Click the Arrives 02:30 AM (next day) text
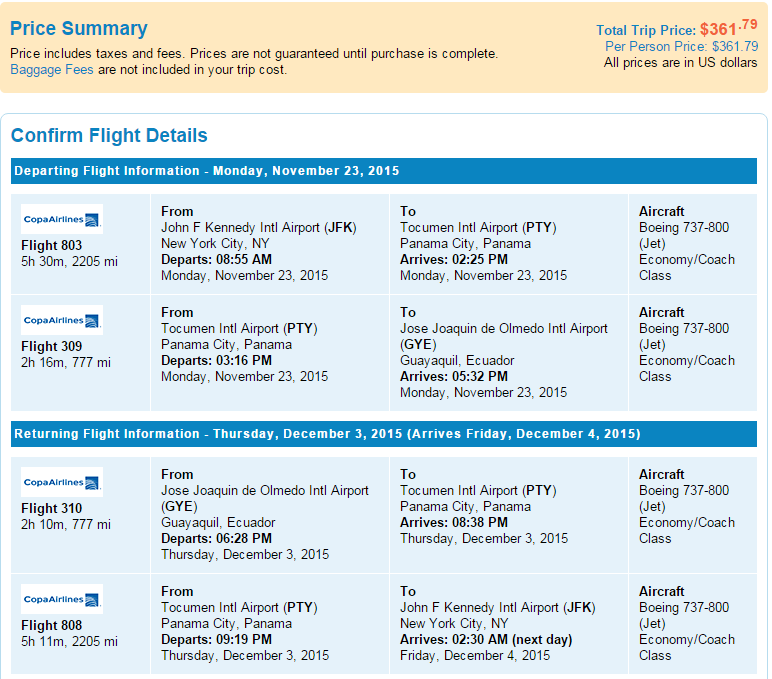The height and width of the screenshot is (679, 772). pyautogui.click(x=486, y=640)
